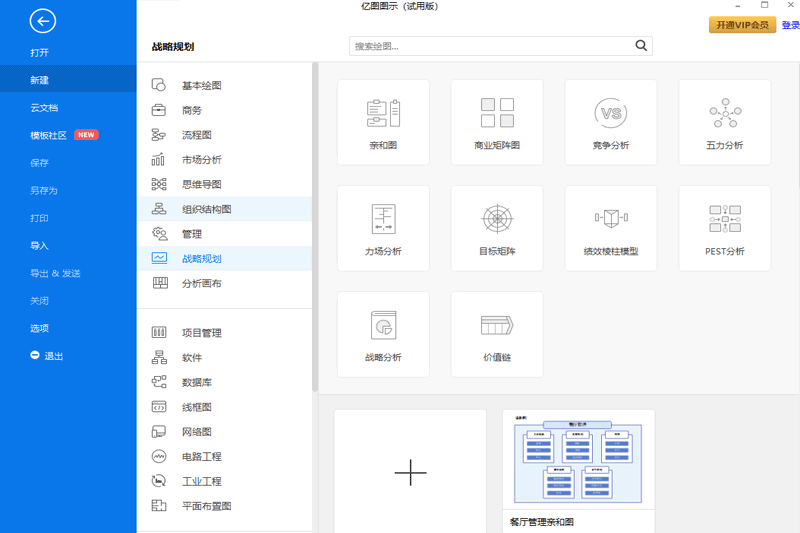Click the back arrow icon

pyautogui.click(x=43, y=21)
